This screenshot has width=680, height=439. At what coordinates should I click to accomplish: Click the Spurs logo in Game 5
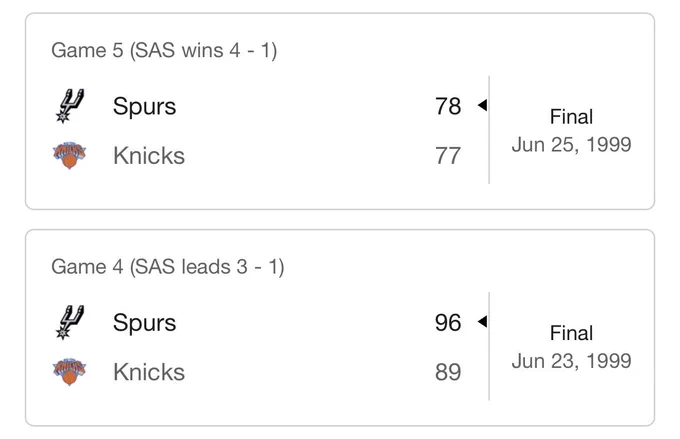click(x=69, y=106)
